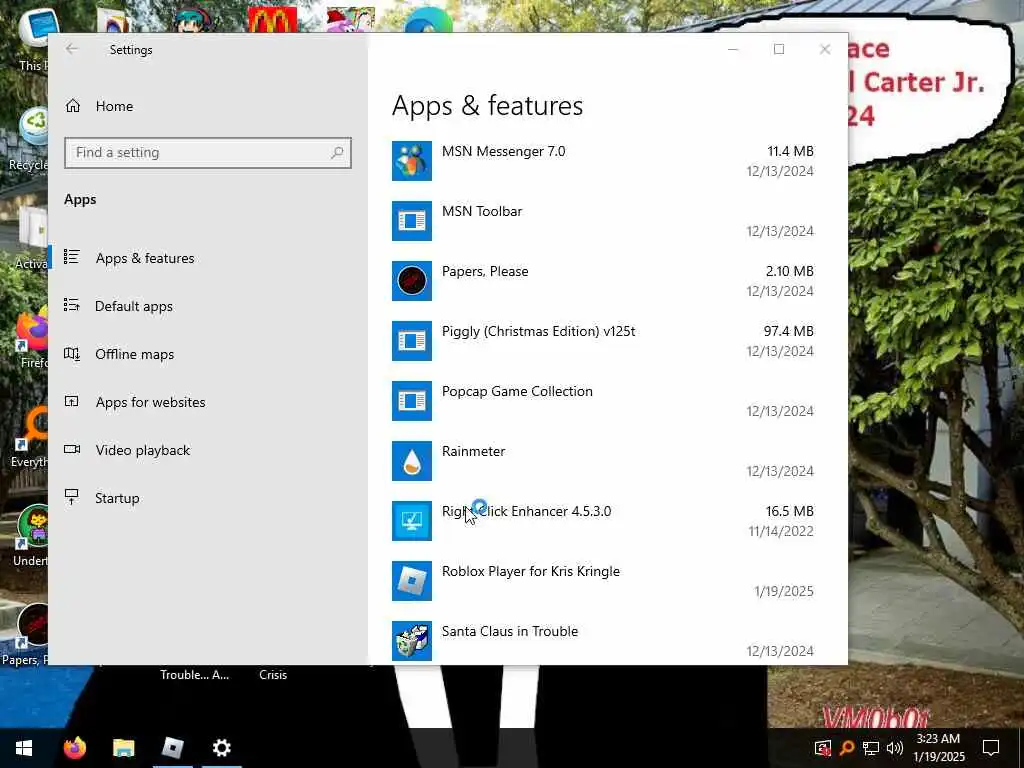Open Apps for websites page
Image resolution: width=1024 pixels, height=768 pixels.
pyautogui.click(x=208, y=402)
